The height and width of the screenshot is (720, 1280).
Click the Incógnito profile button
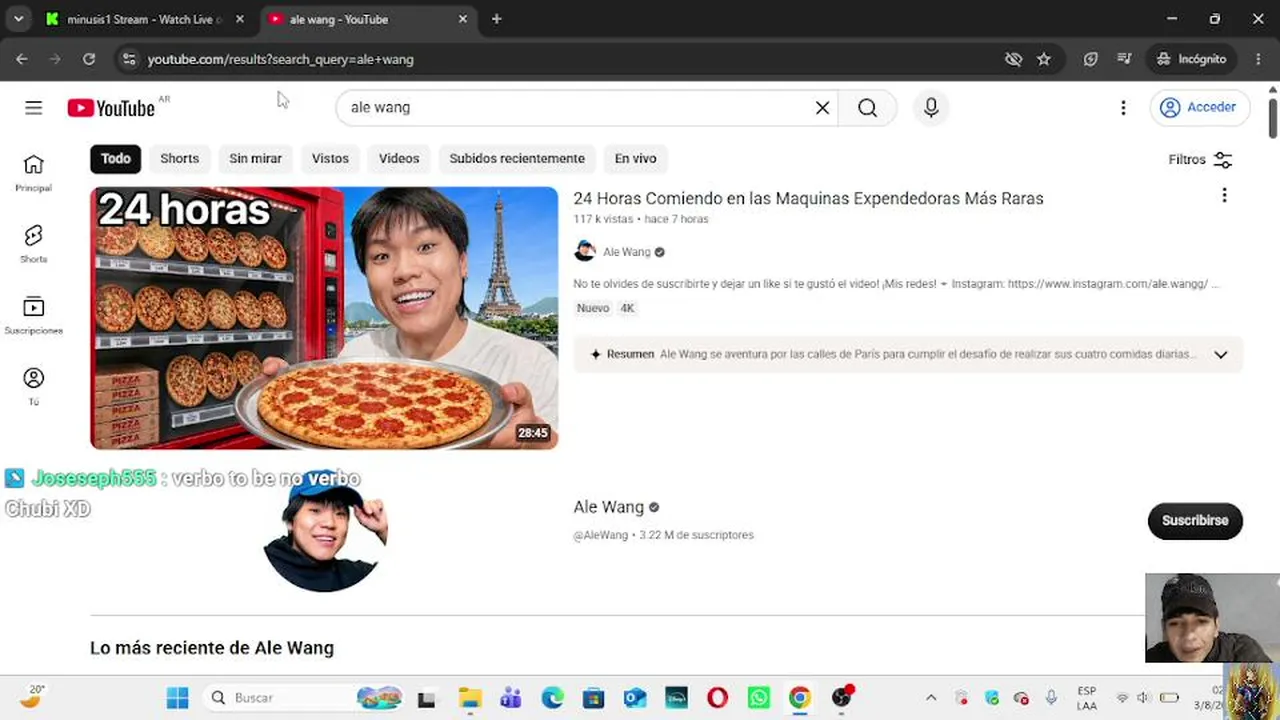click(1191, 59)
